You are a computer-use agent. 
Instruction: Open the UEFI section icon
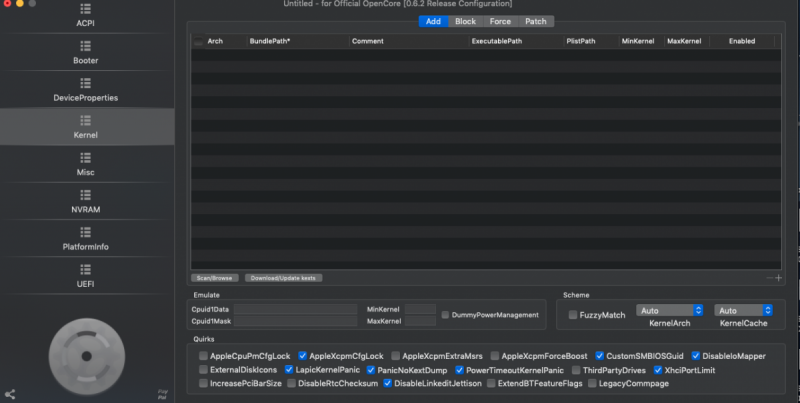tap(86, 269)
